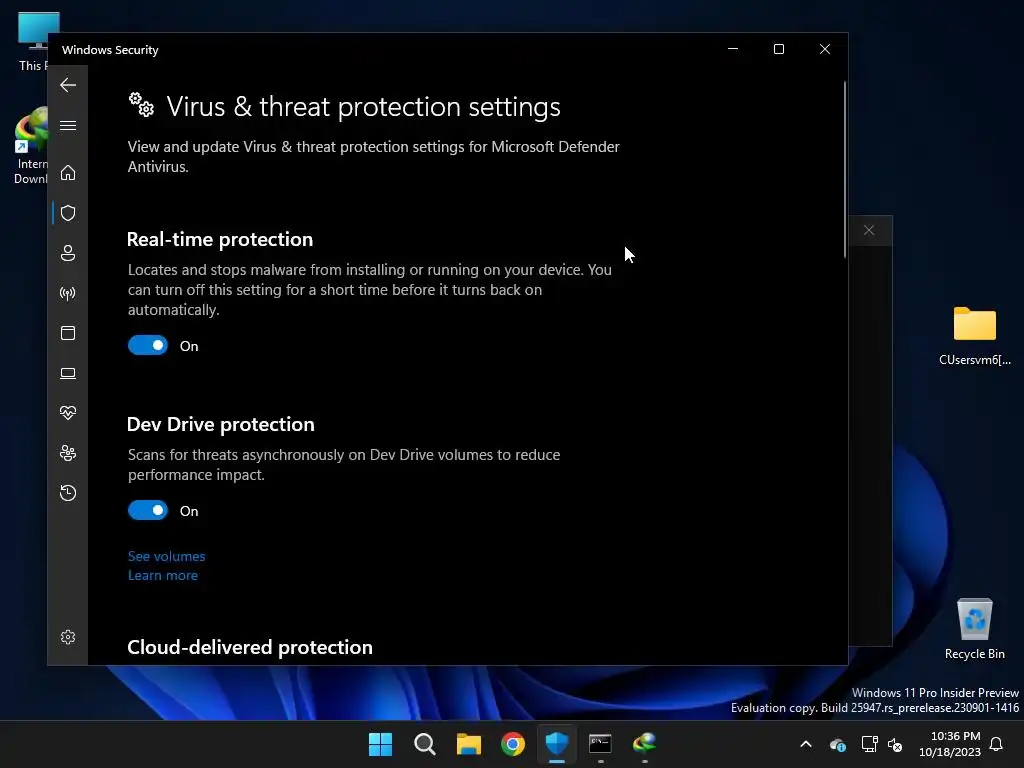The image size is (1024, 768).
Task: Select the This PC desktop icon
Action: (x=33, y=41)
